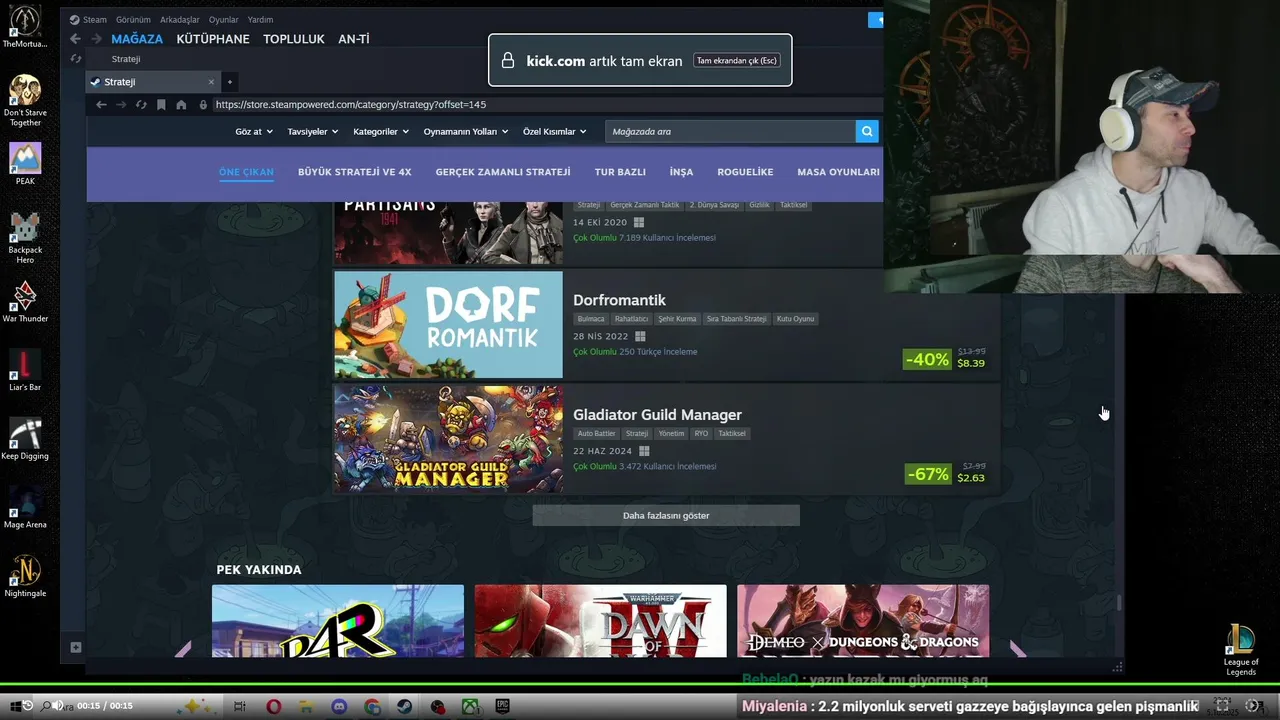This screenshot has width=1280, height=720.
Task: Click the PEK YAKINDA carousel next arrow
Action: point(1017,650)
